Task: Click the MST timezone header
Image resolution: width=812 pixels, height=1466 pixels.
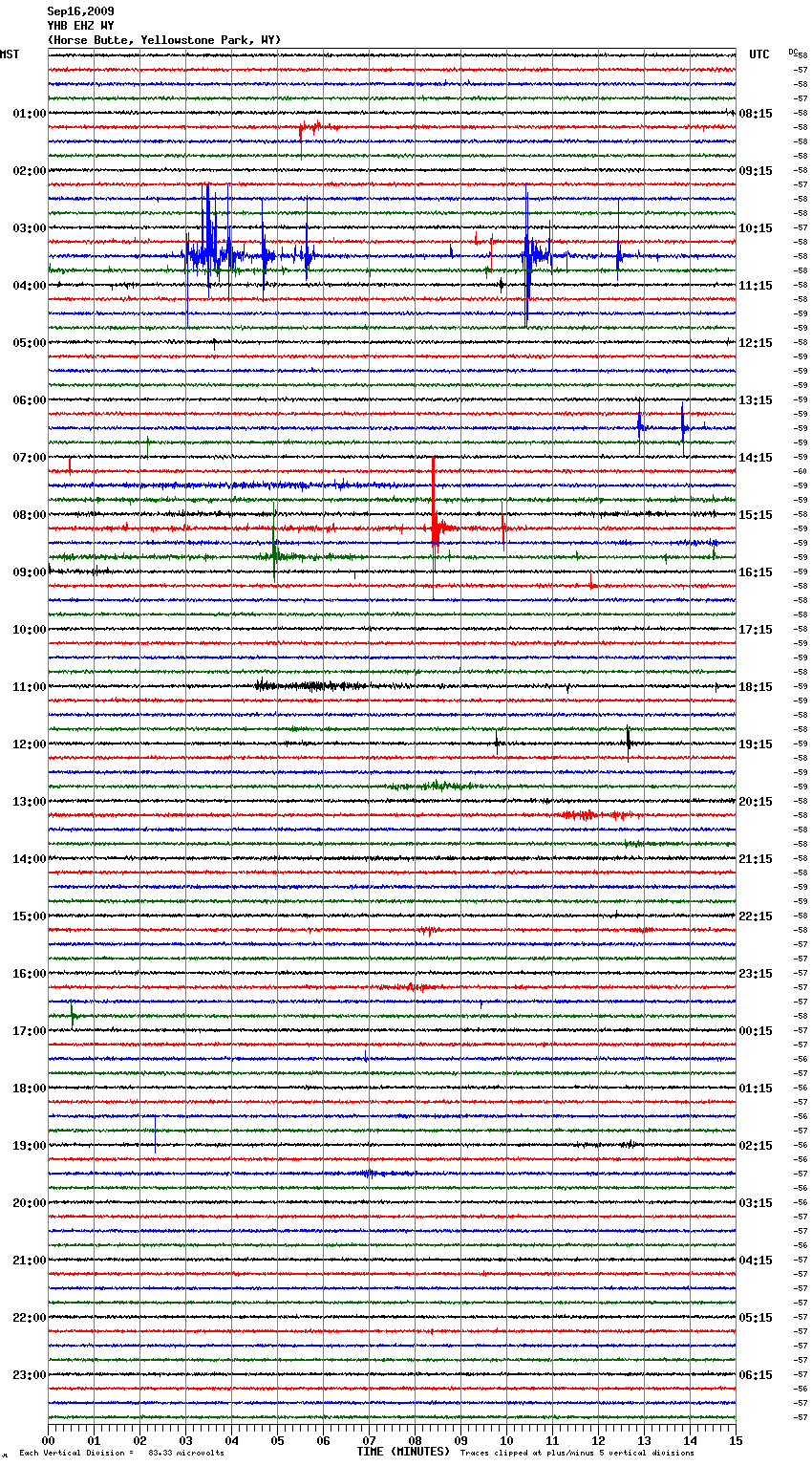Action: pyautogui.click(x=10, y=54)
